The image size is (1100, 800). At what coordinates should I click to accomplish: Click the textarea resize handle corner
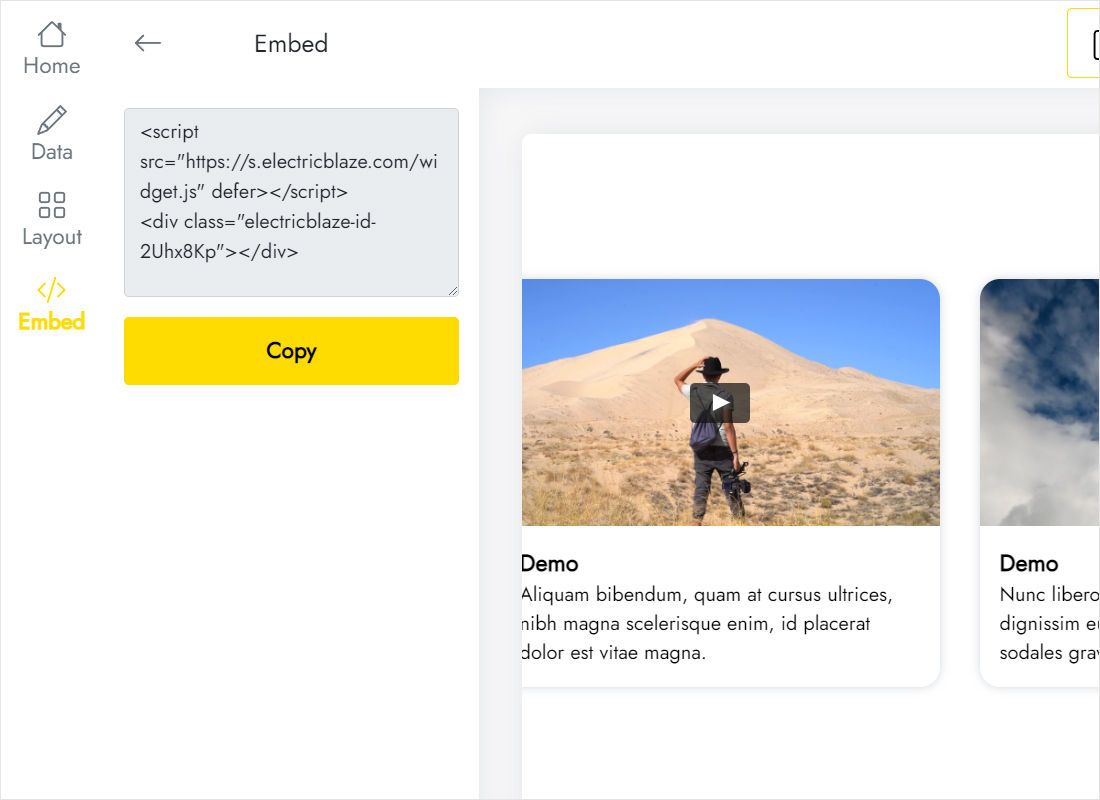point(453,291)
